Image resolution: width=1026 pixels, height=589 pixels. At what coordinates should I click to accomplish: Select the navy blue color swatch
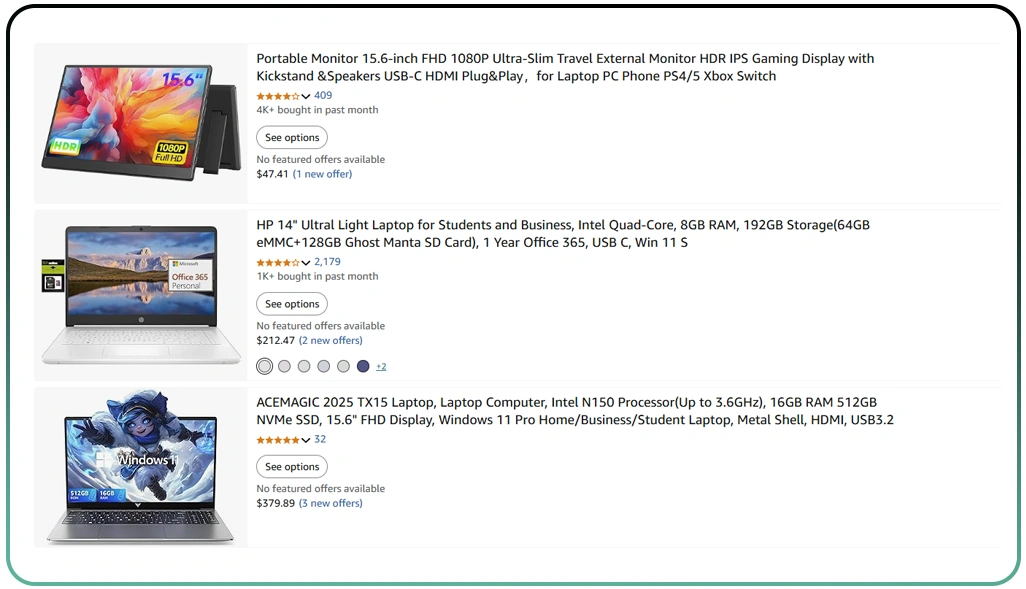pyautogui.click(x=365, y=366)
